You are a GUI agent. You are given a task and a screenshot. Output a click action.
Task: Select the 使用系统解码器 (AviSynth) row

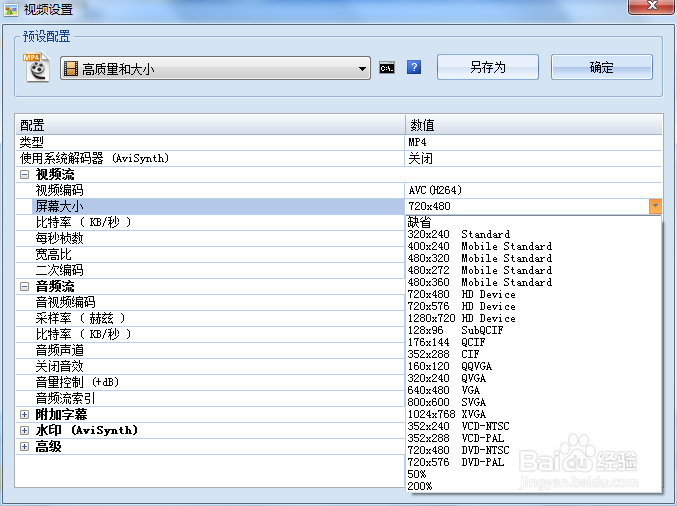click(210, 158)
